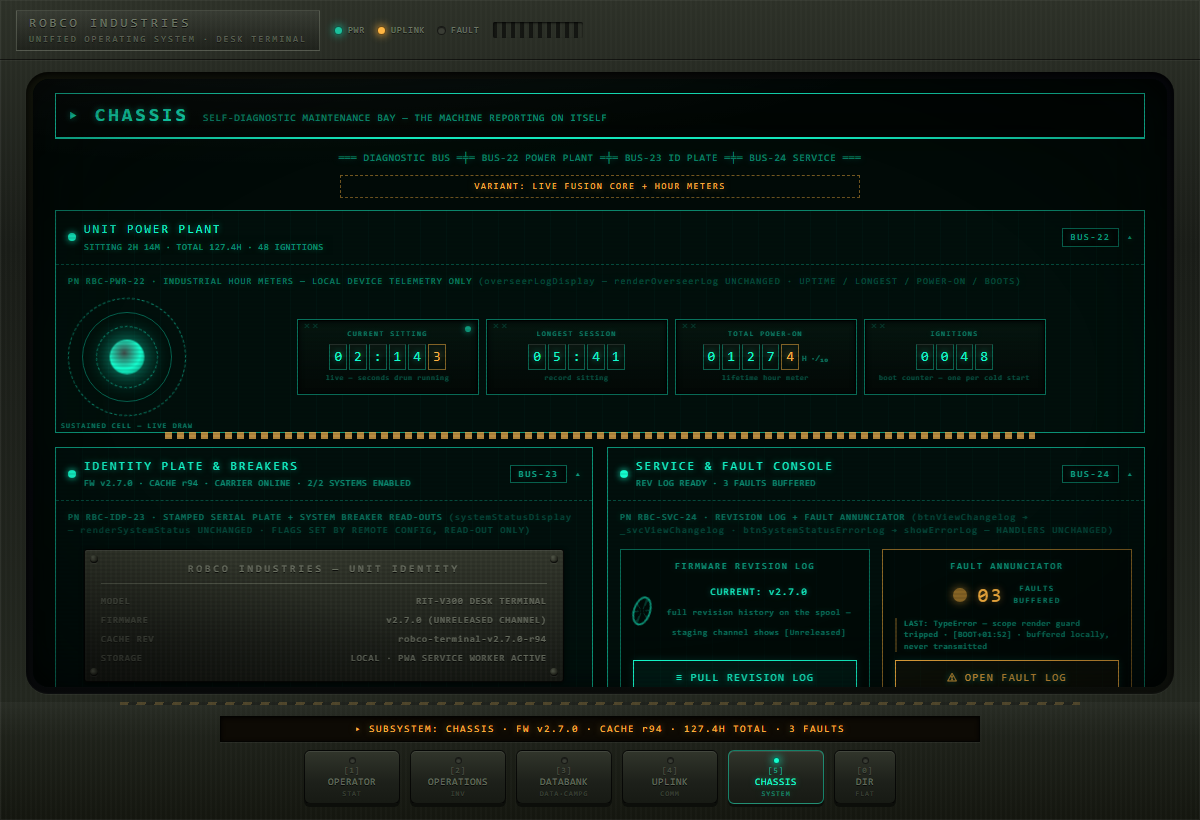This screenshot has width=1200, height=820.
Task: Click 'BUS-23 ID PLATE' in the diagnostic bus line
Action: [x=671, y=158]
